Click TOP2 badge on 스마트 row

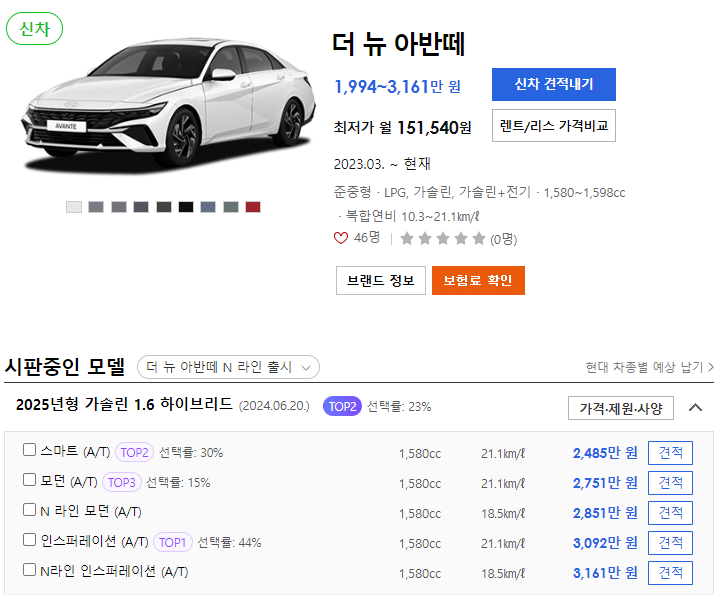pyautogui.click(x=135, y=452)
